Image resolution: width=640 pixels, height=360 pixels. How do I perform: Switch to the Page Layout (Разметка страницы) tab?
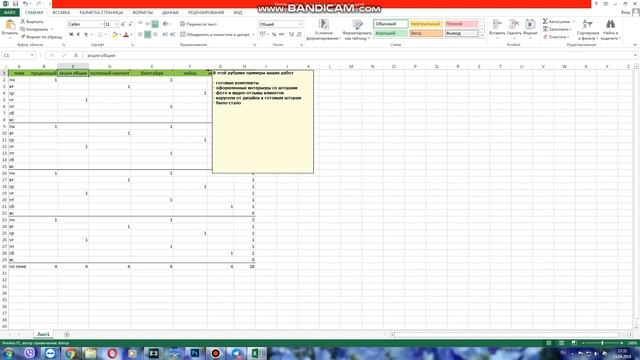click(x=101, y=13)
